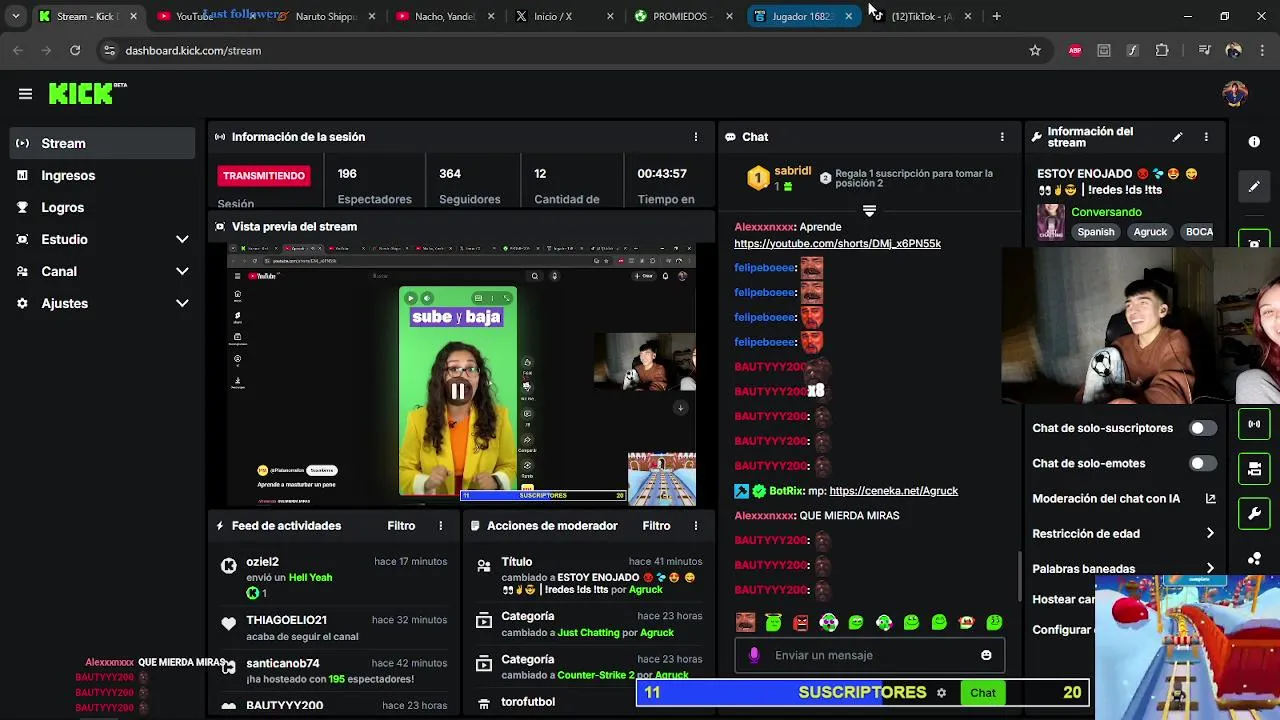This screenshot has width=1280, height=720.
Task: Expand the Canal sidebar section
Action: (182, 271)
